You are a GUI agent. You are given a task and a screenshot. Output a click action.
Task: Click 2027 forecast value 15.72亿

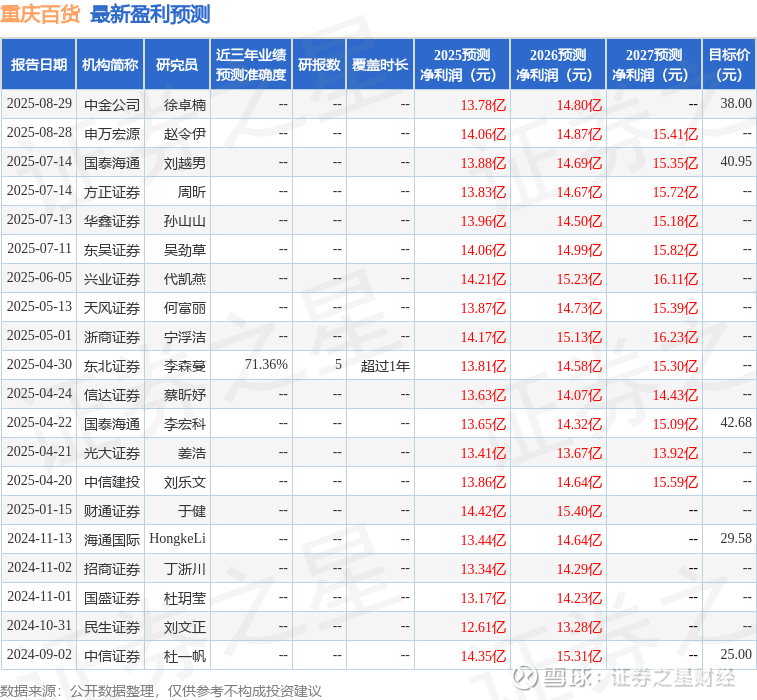[675, 192]
